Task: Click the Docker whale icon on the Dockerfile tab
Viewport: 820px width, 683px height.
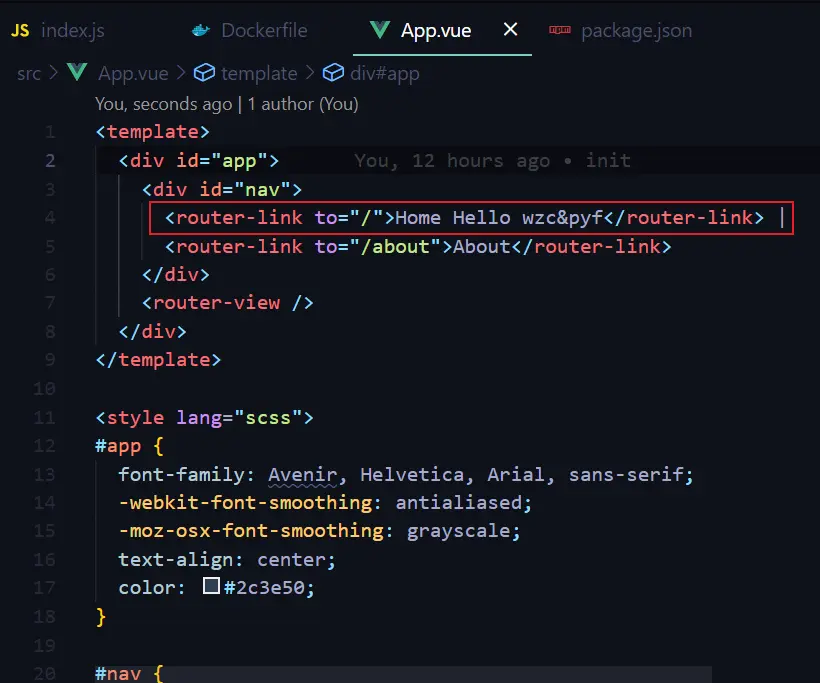Action: tap(201, 31)
